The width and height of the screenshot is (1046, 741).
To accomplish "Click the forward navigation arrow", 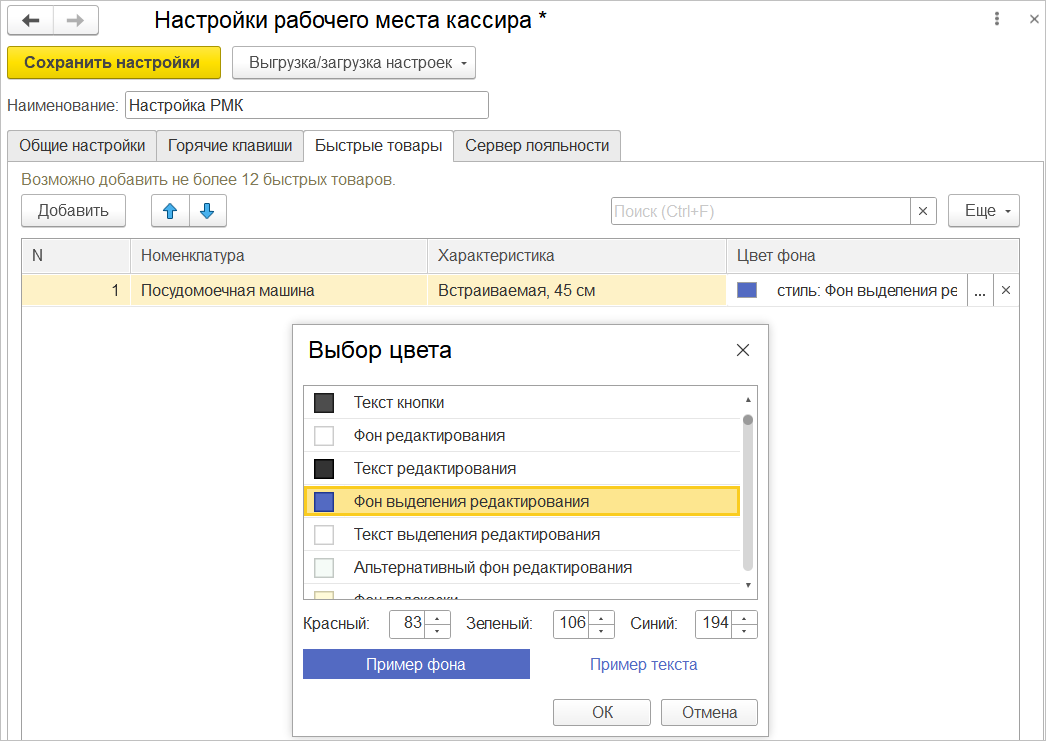I will [76, 20].
